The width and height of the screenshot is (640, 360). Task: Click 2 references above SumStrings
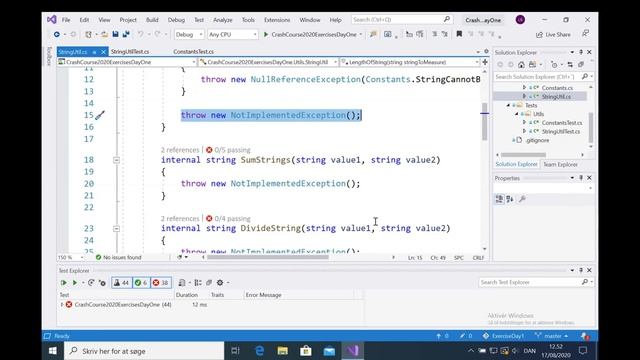[180, 150]
